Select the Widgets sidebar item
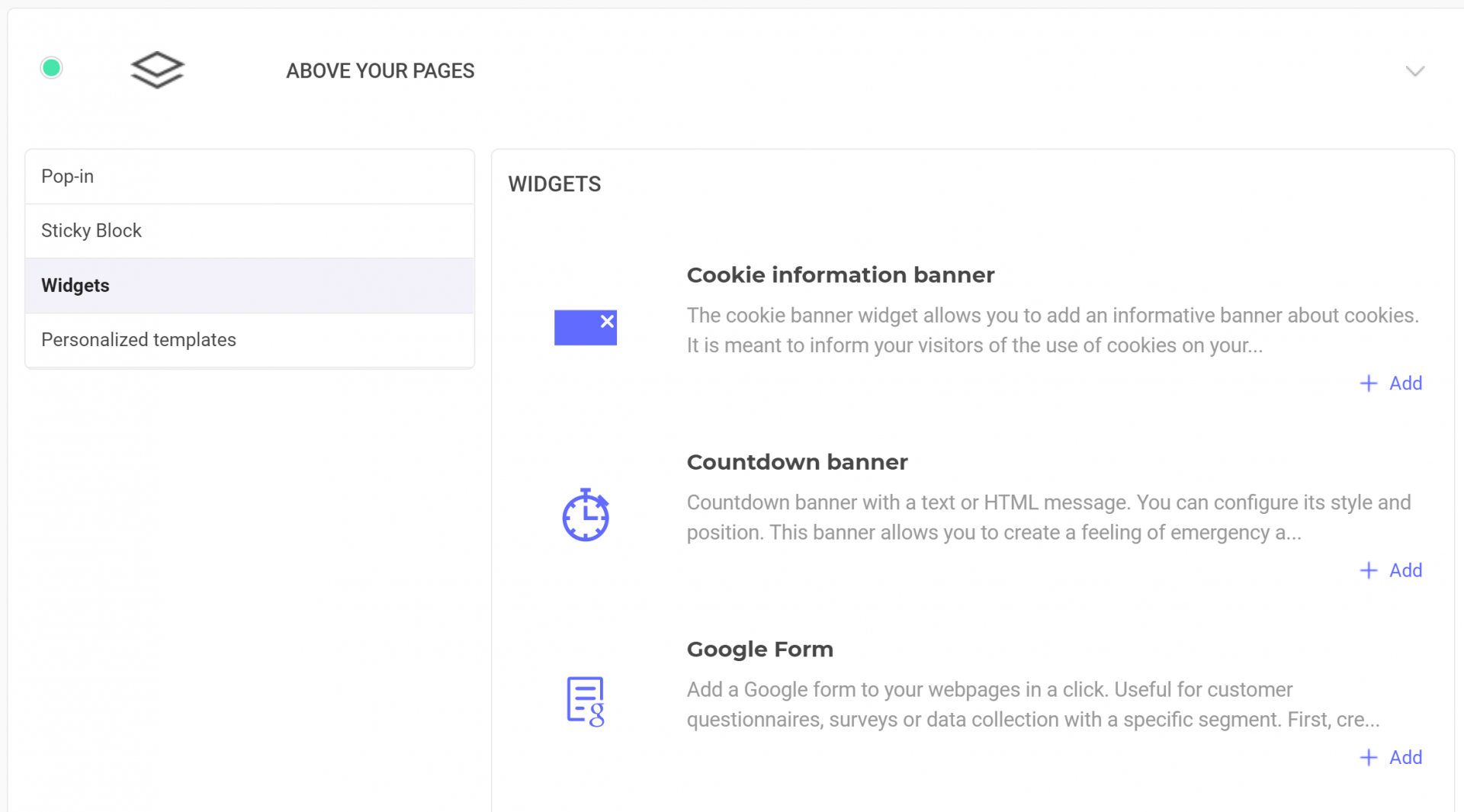1464x812 pixels. [x=249, y=286]
